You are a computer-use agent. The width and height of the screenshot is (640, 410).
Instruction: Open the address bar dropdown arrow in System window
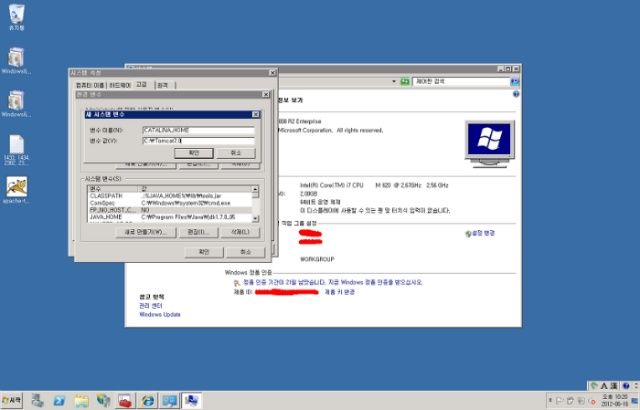[394, 82]
